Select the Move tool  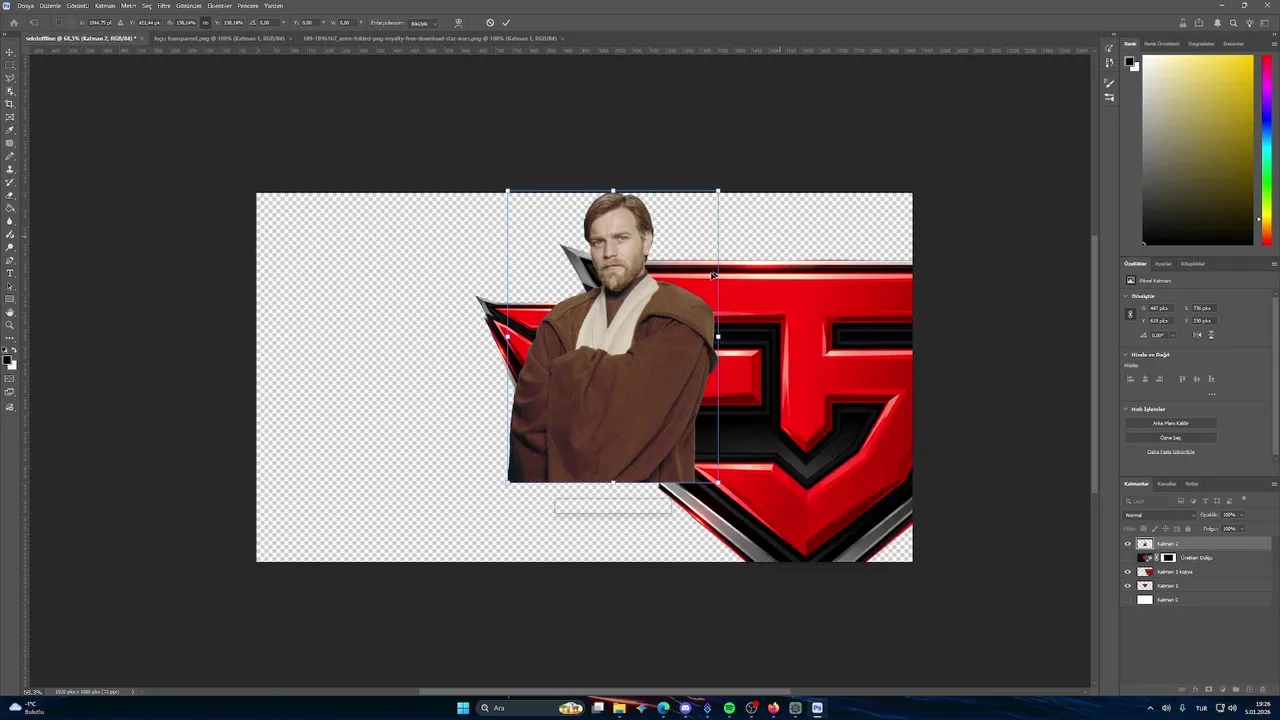coord(10,52)
